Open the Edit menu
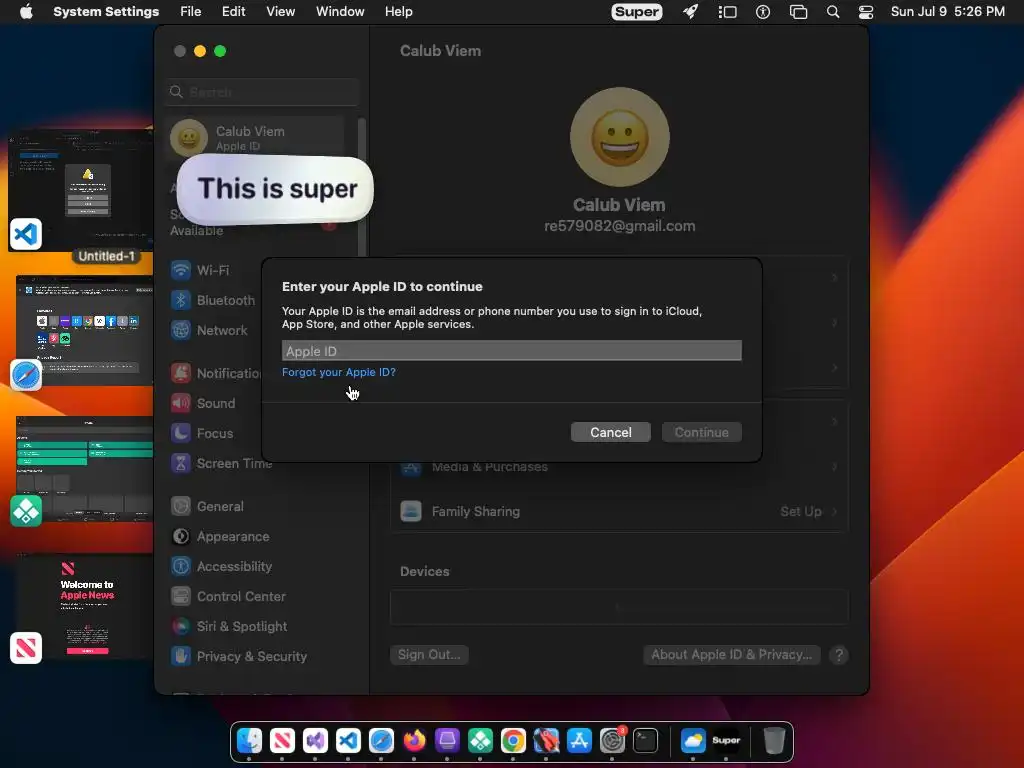Image resolution: width=1024 pixels, height=768 pixels. coord(233,12)
